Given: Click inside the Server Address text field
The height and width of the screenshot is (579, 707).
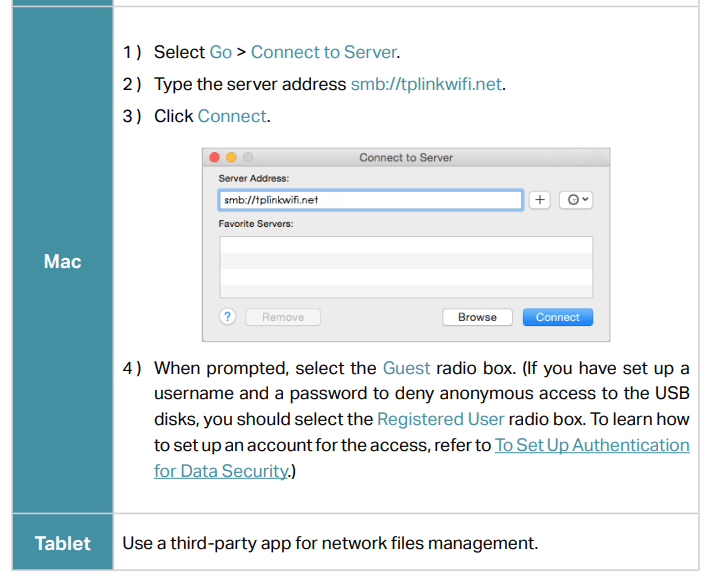Looking at the screenshot, I should point(370,200).
